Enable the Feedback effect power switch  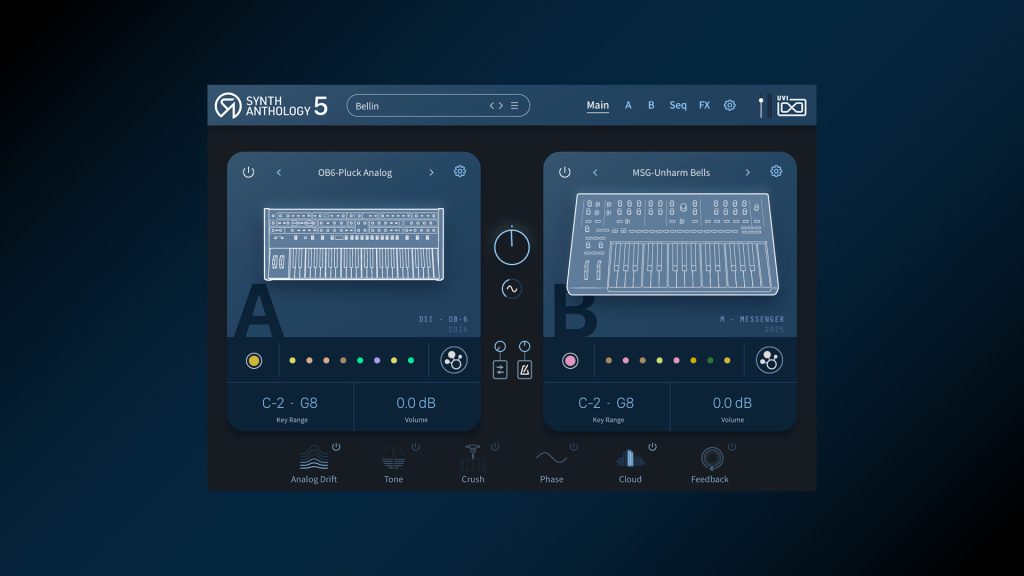(x=732, y=447)
